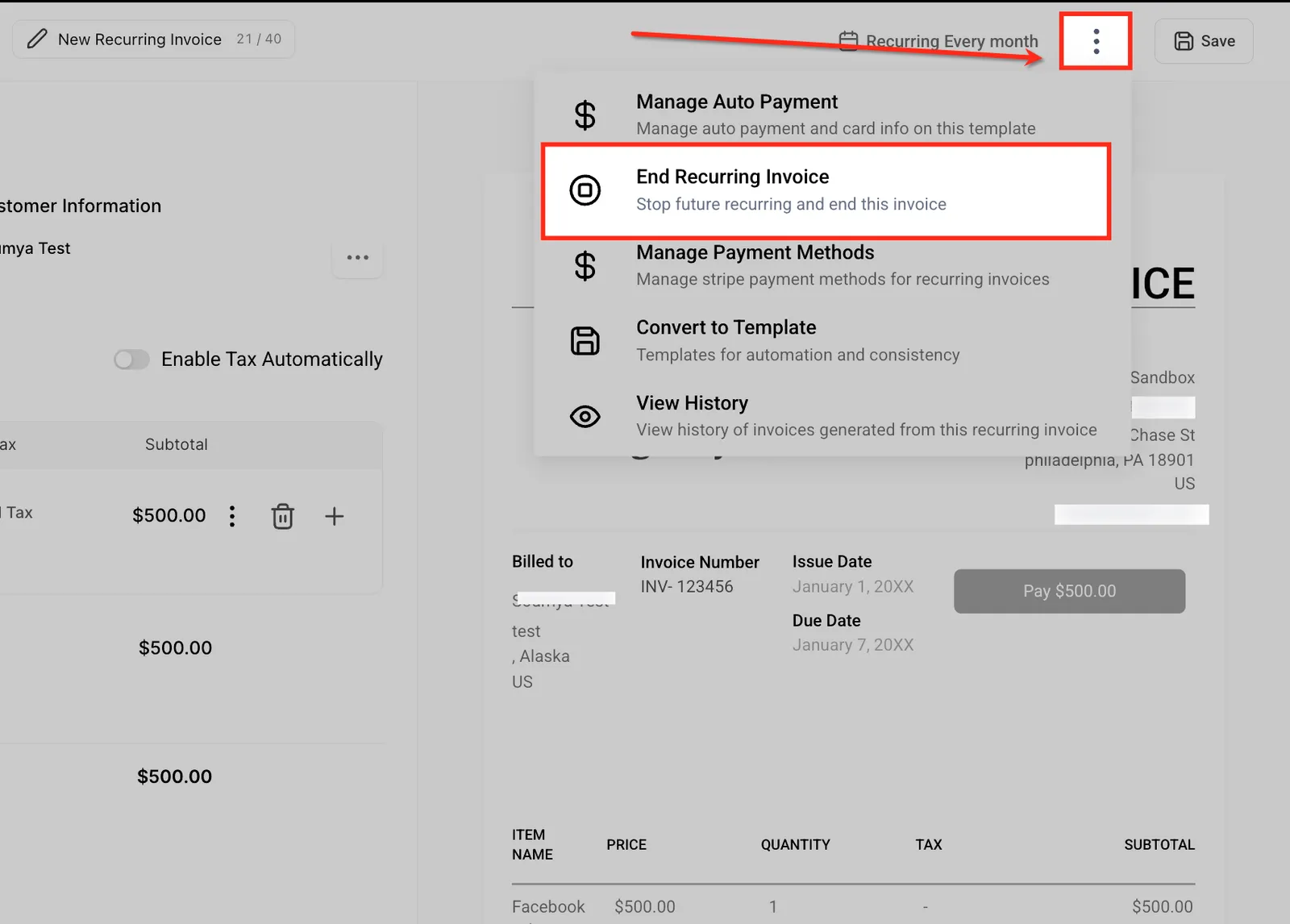Click the Save button
The width and height of the screenshot is (1290, 924).
pos(1204,41)
